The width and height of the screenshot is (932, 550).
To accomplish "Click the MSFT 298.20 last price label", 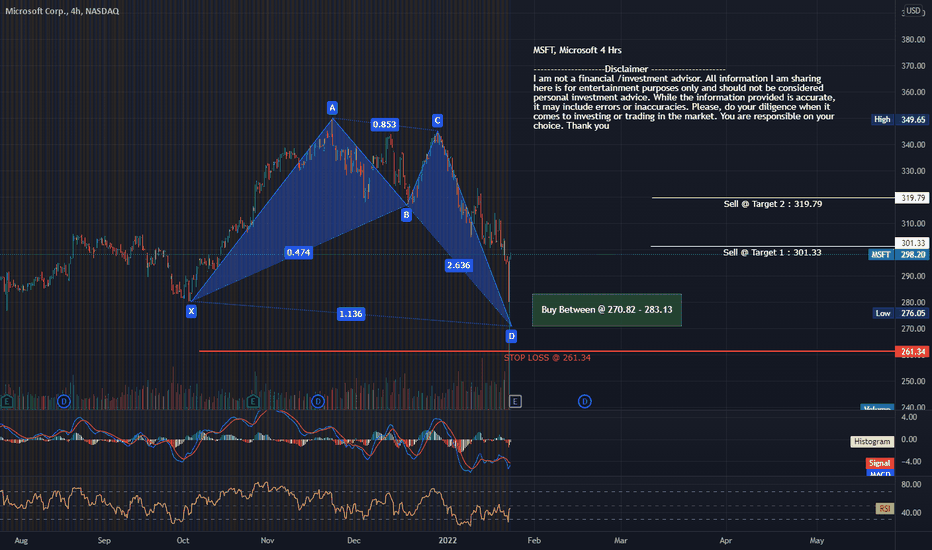I will (x=898, y=254).
